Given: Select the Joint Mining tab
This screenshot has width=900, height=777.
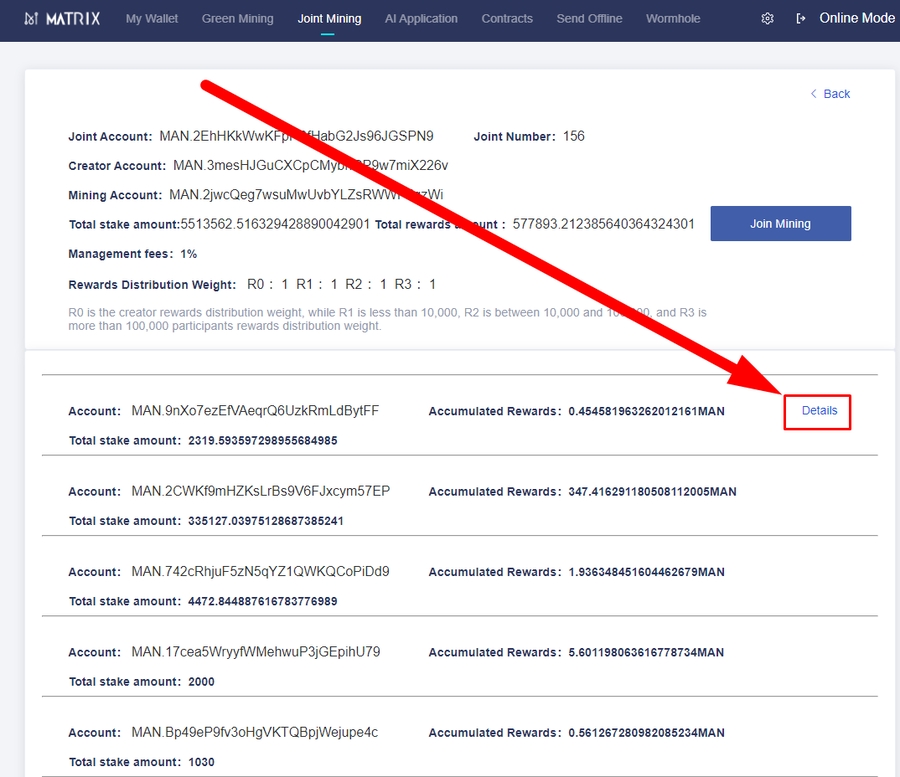Looking at the screenshot, I should [x=329, y=18].
